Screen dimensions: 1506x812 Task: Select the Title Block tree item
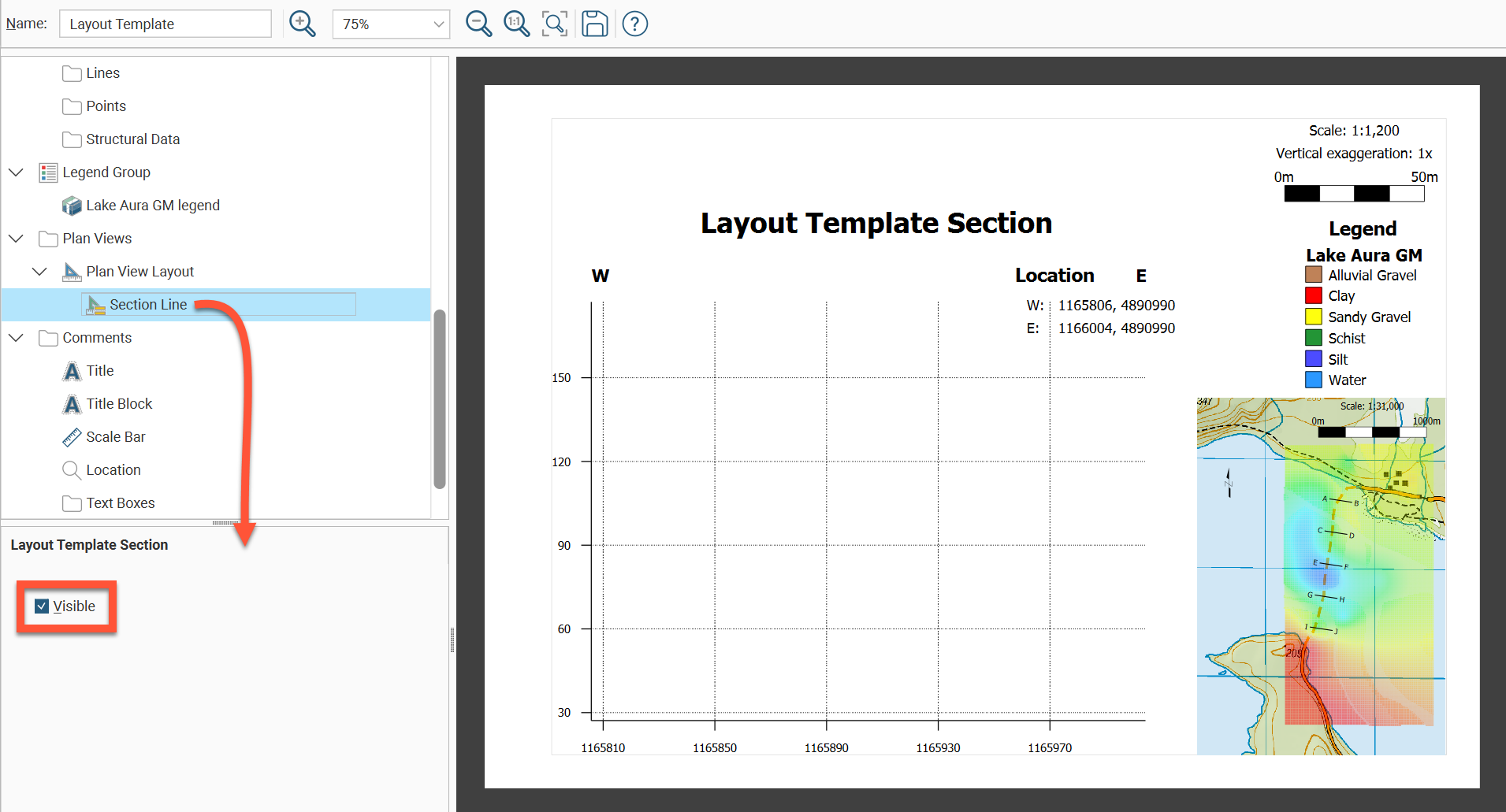118,404
